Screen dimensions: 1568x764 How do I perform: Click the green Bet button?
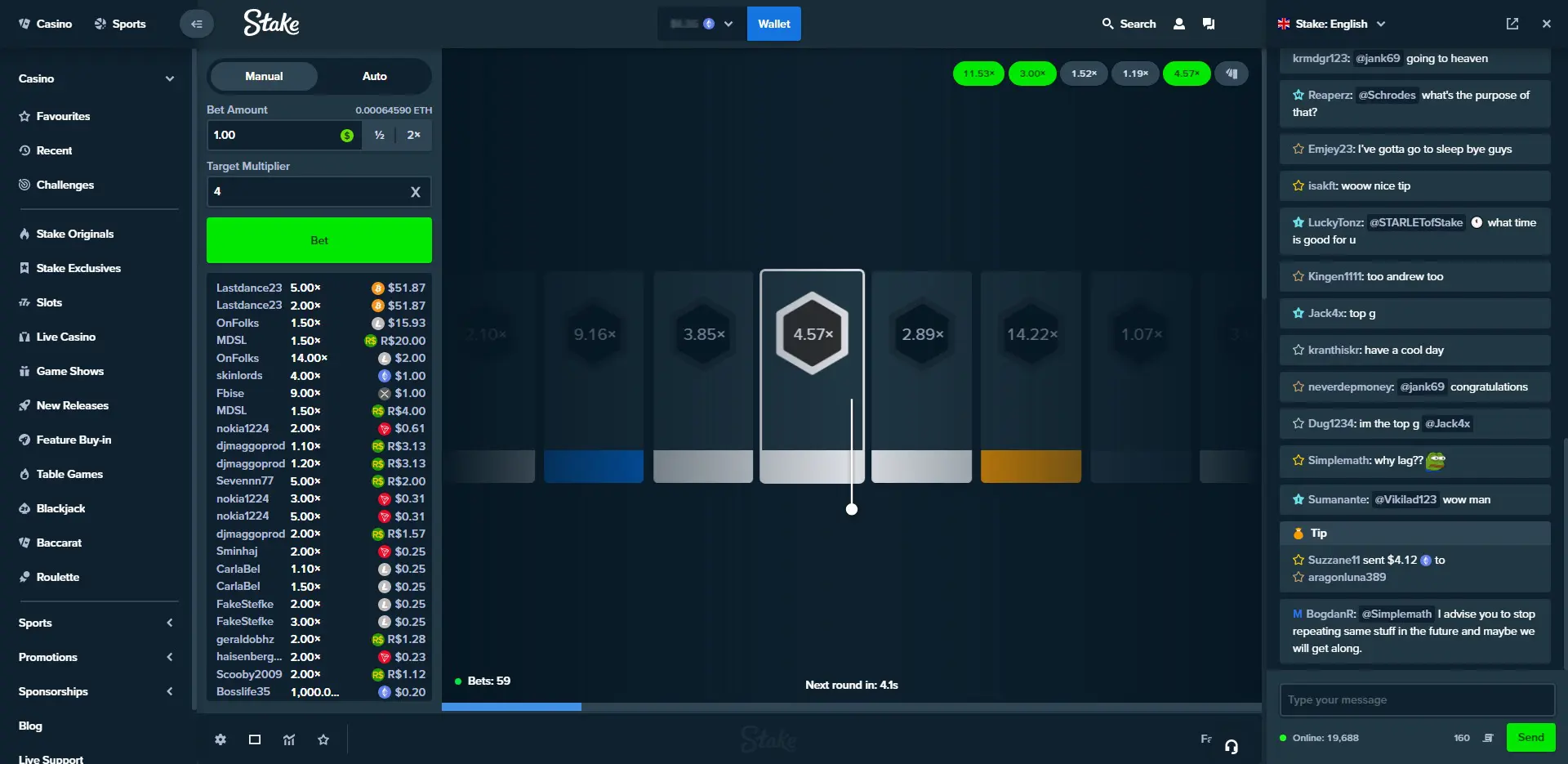pos(319,240)
